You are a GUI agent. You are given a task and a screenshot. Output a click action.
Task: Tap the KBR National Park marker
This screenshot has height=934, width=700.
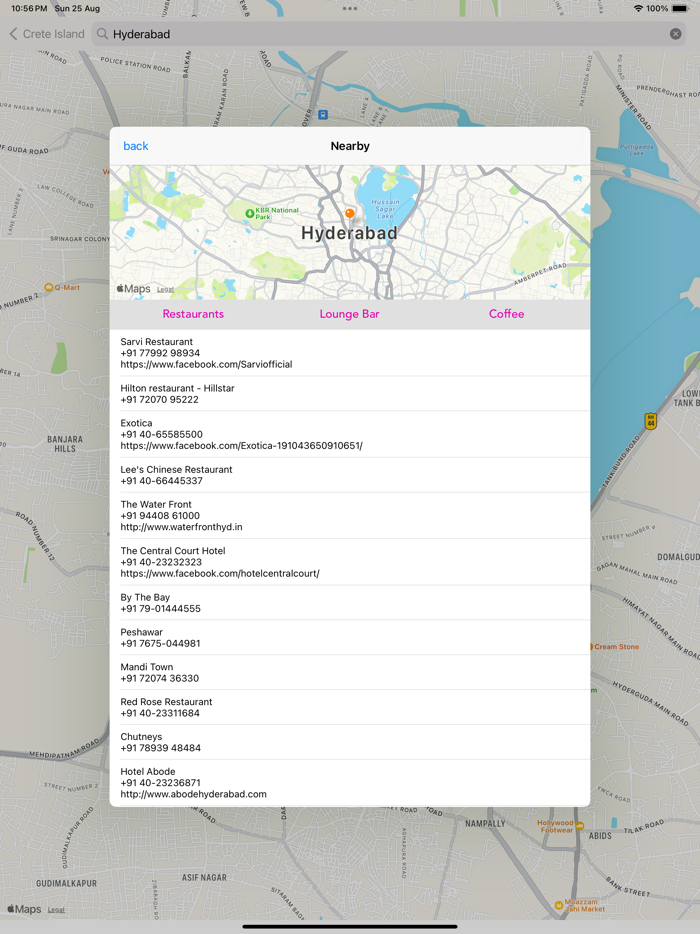[x=250, y=213]
